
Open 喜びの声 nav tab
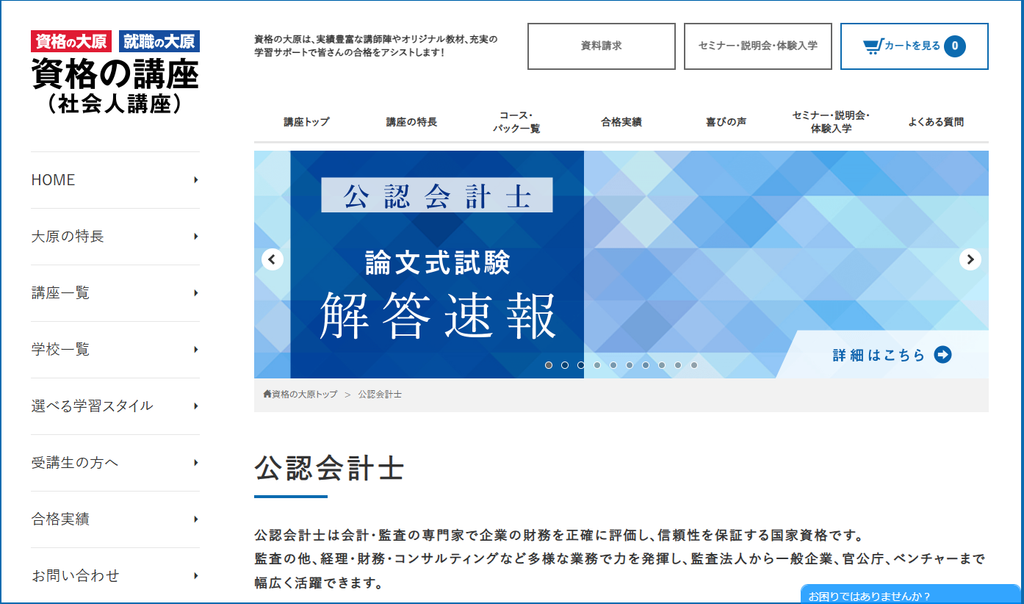click(x=726, y=122)
